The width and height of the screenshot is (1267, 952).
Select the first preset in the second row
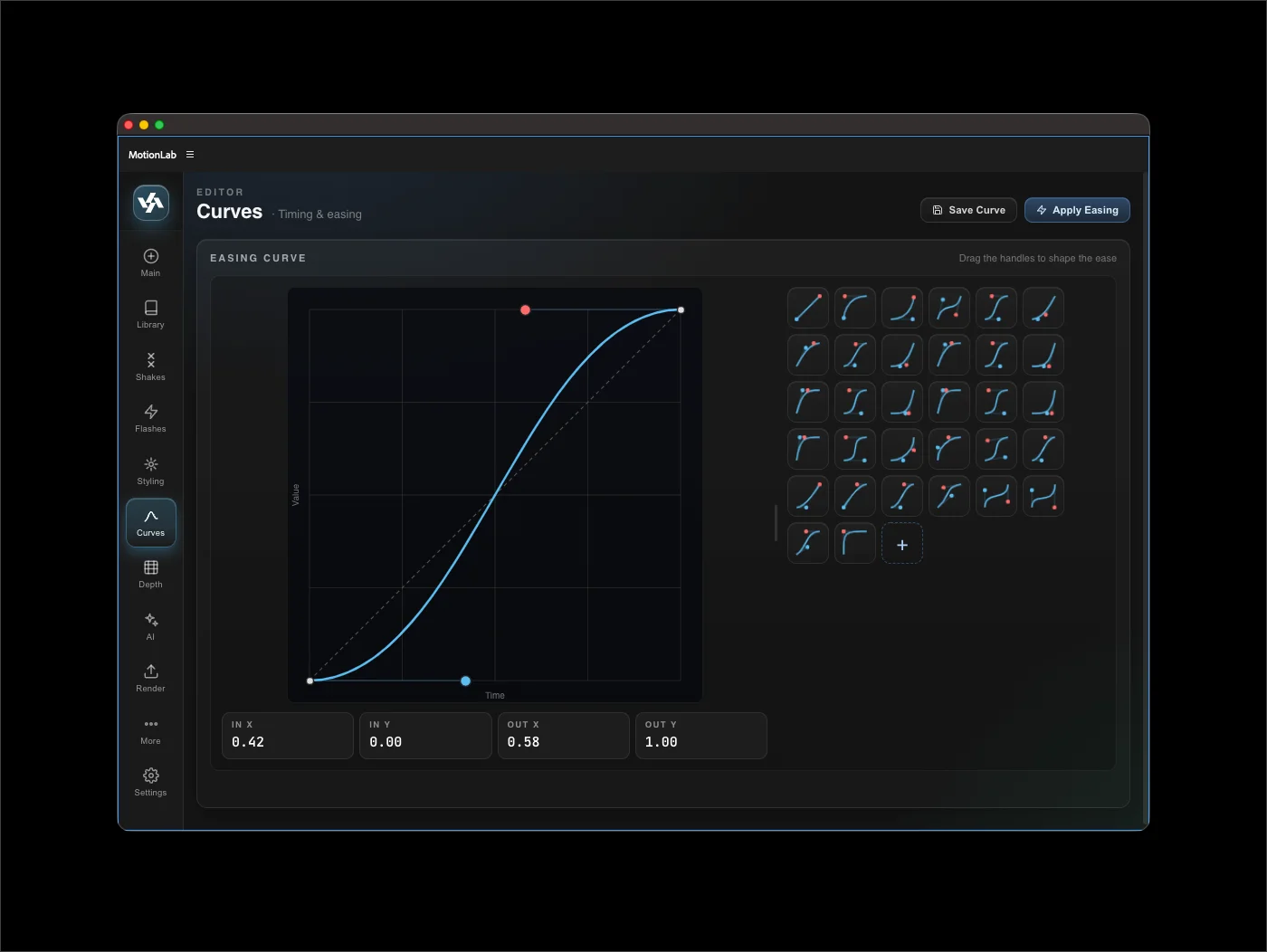point(808,355)
